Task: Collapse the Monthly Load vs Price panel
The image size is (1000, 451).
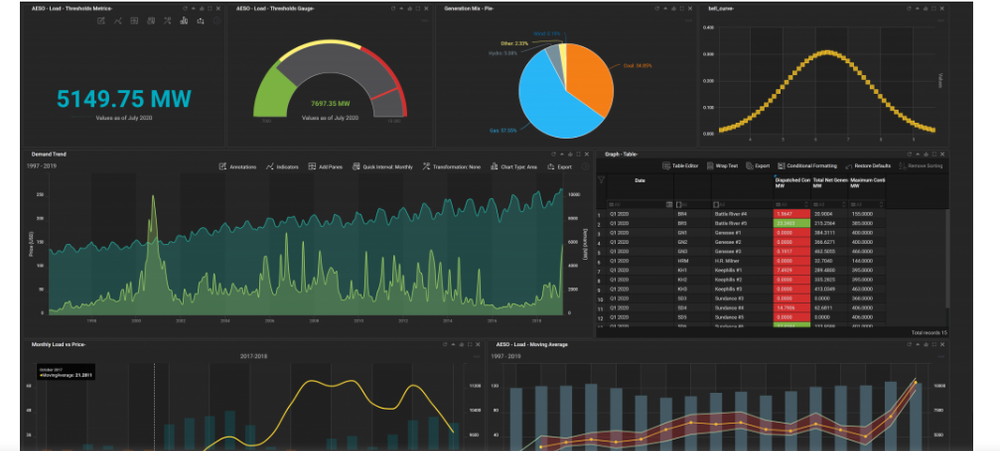Action: [x=453, y=344]
